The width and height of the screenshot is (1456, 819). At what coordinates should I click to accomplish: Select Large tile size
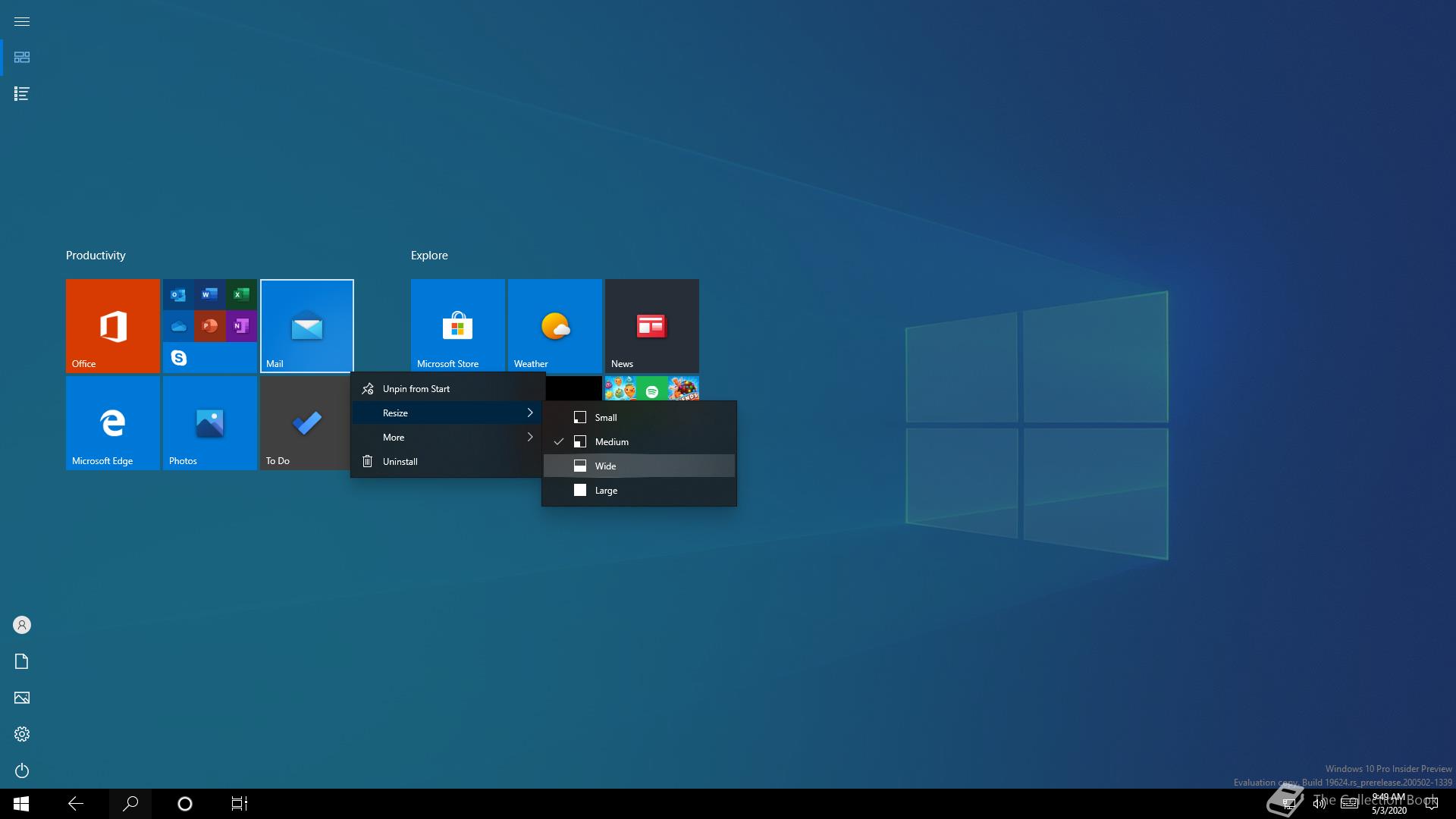click(639, 491)
